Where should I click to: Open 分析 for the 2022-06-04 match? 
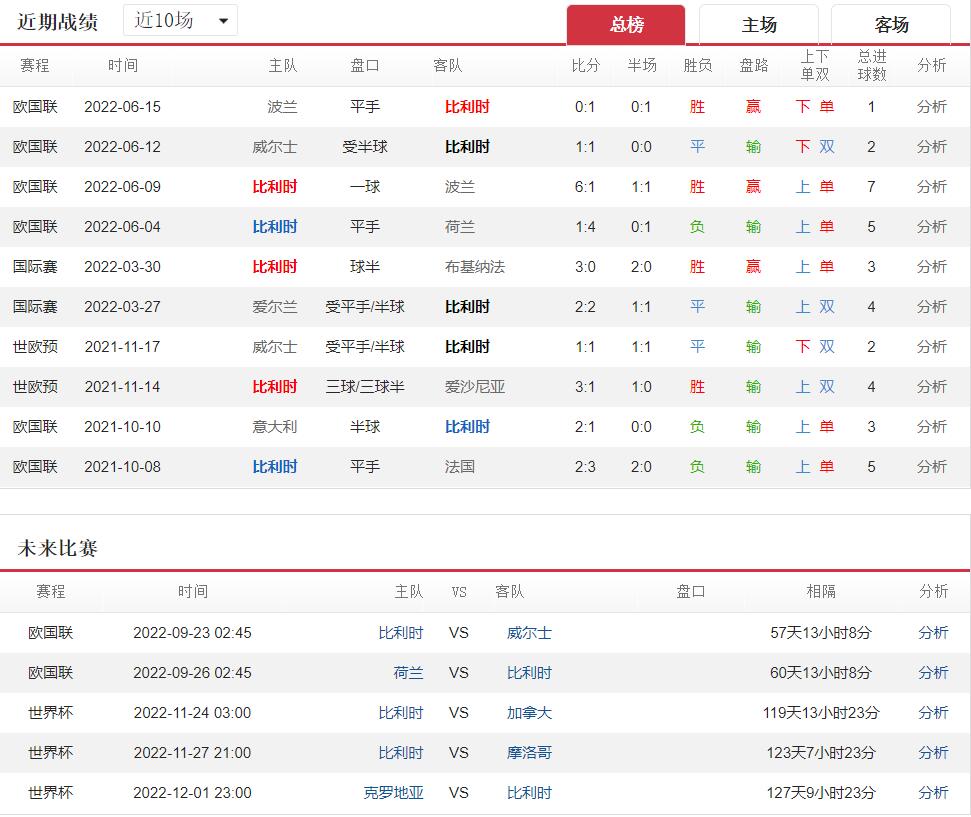click(931, 227)
